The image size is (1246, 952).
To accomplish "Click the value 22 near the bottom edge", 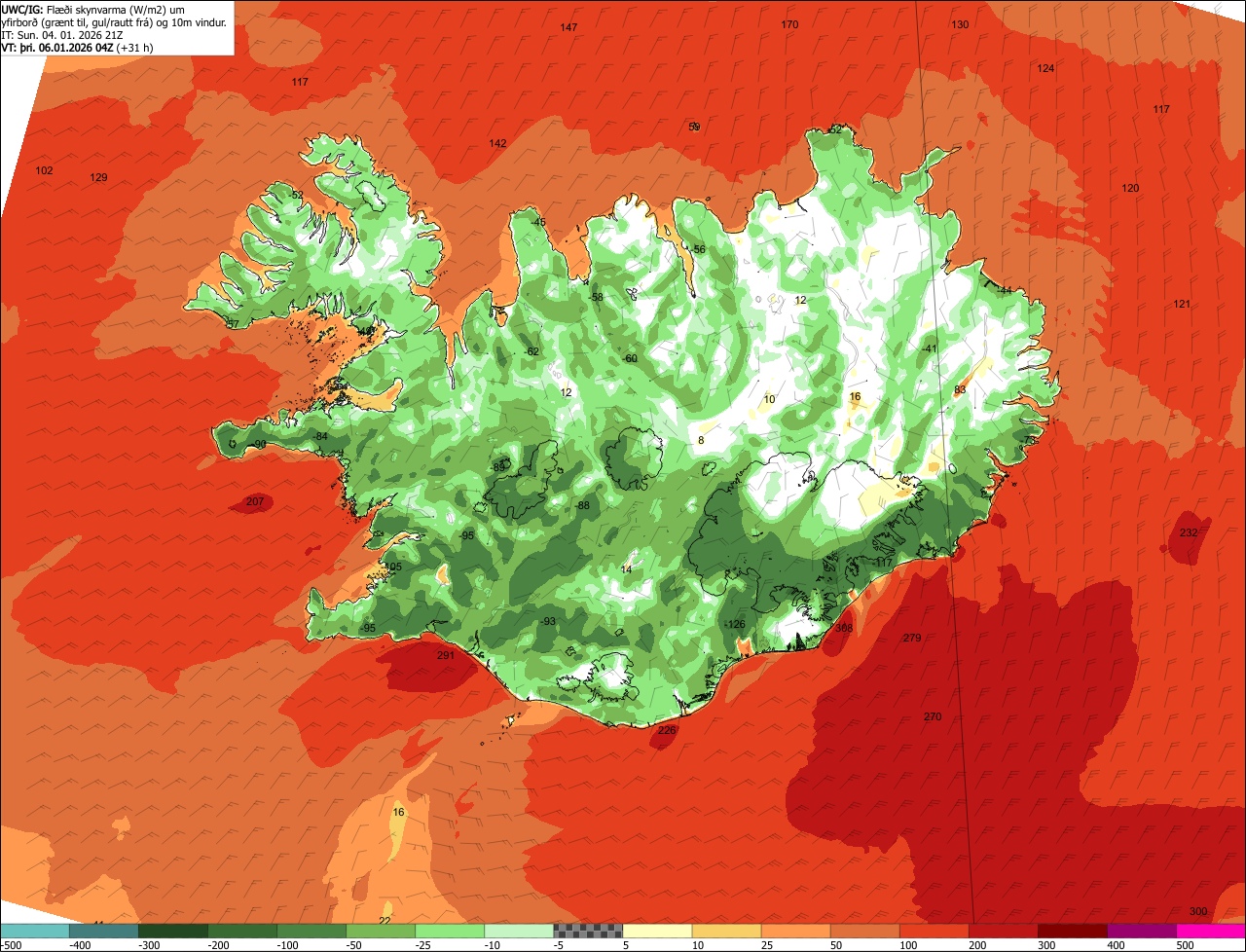I will (385, 920).
